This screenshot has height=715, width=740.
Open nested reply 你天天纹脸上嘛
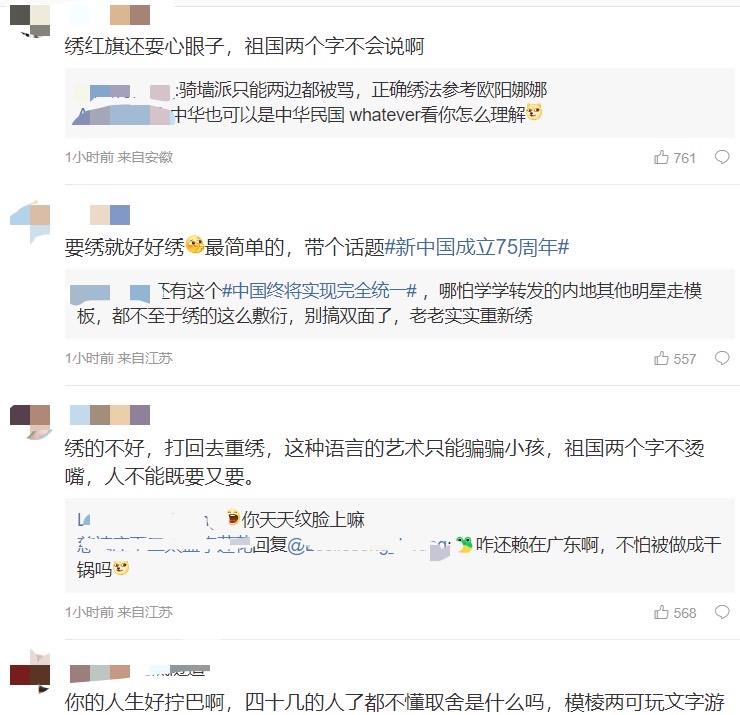click(x=303, y=520)
